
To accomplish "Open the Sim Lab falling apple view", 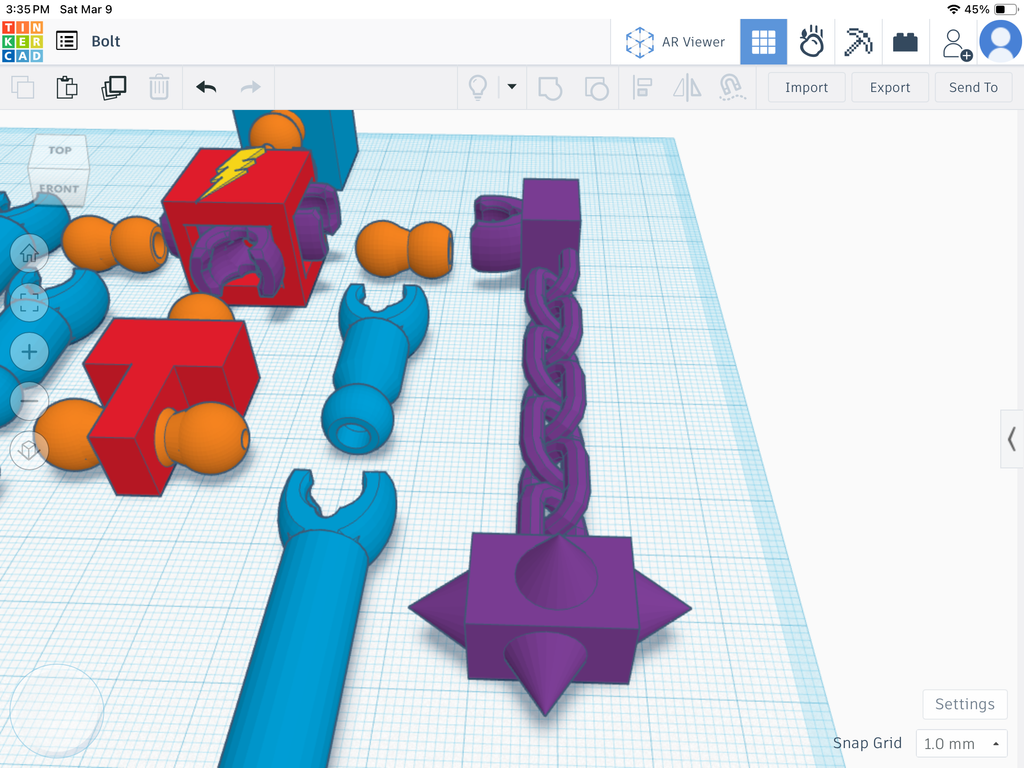I will tap(810, 42).
